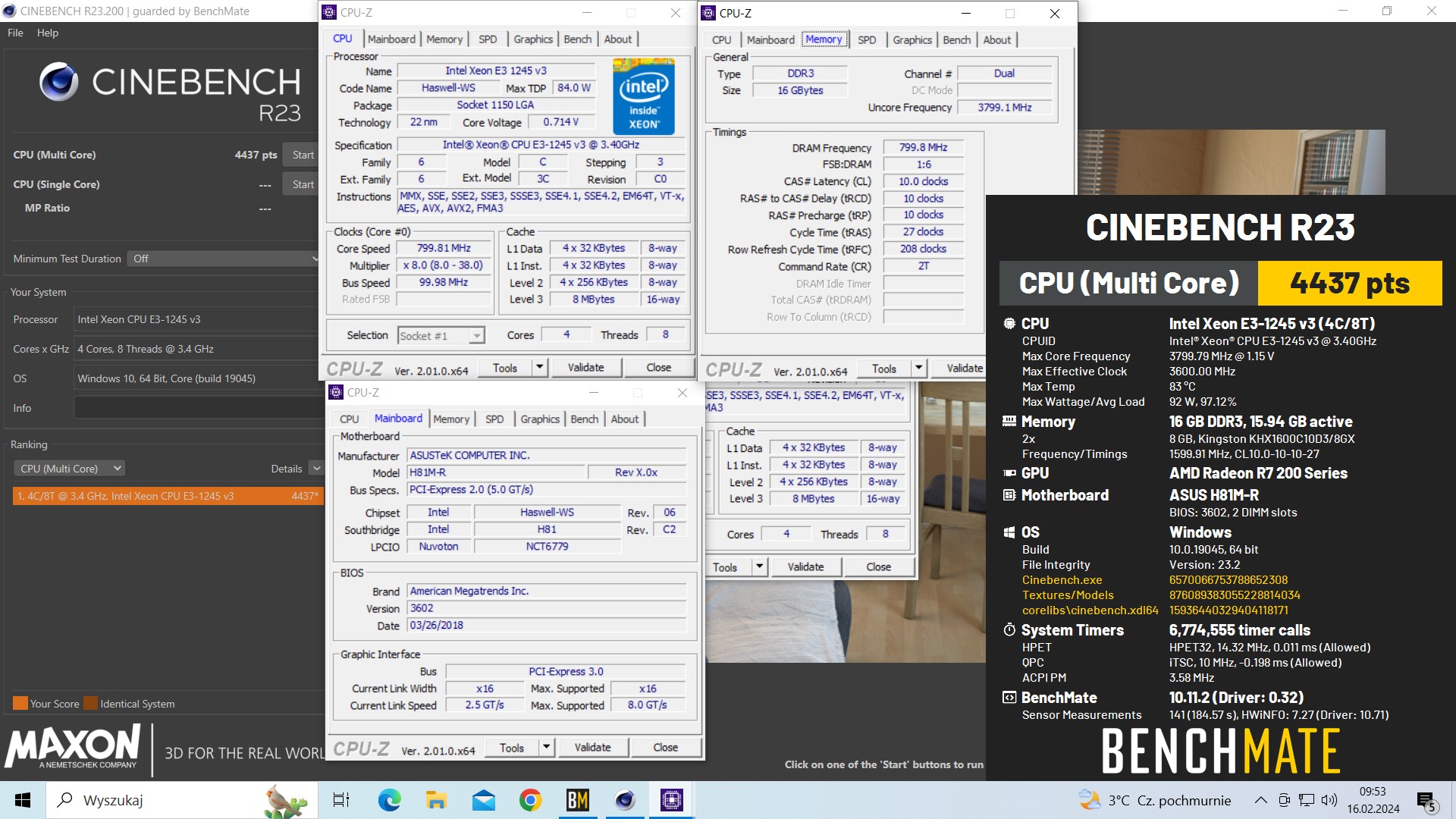Select Memory tab in Mainboard window

451,419
